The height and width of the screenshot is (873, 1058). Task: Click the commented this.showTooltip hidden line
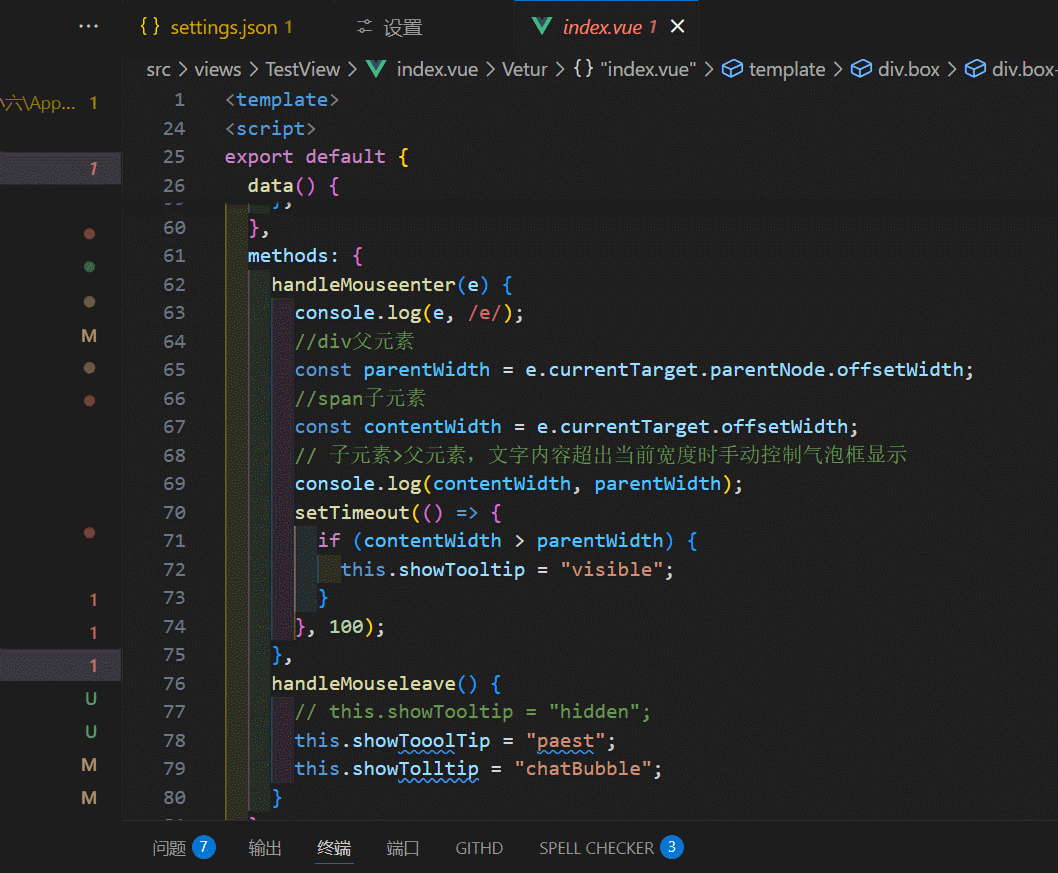point(472,712)
